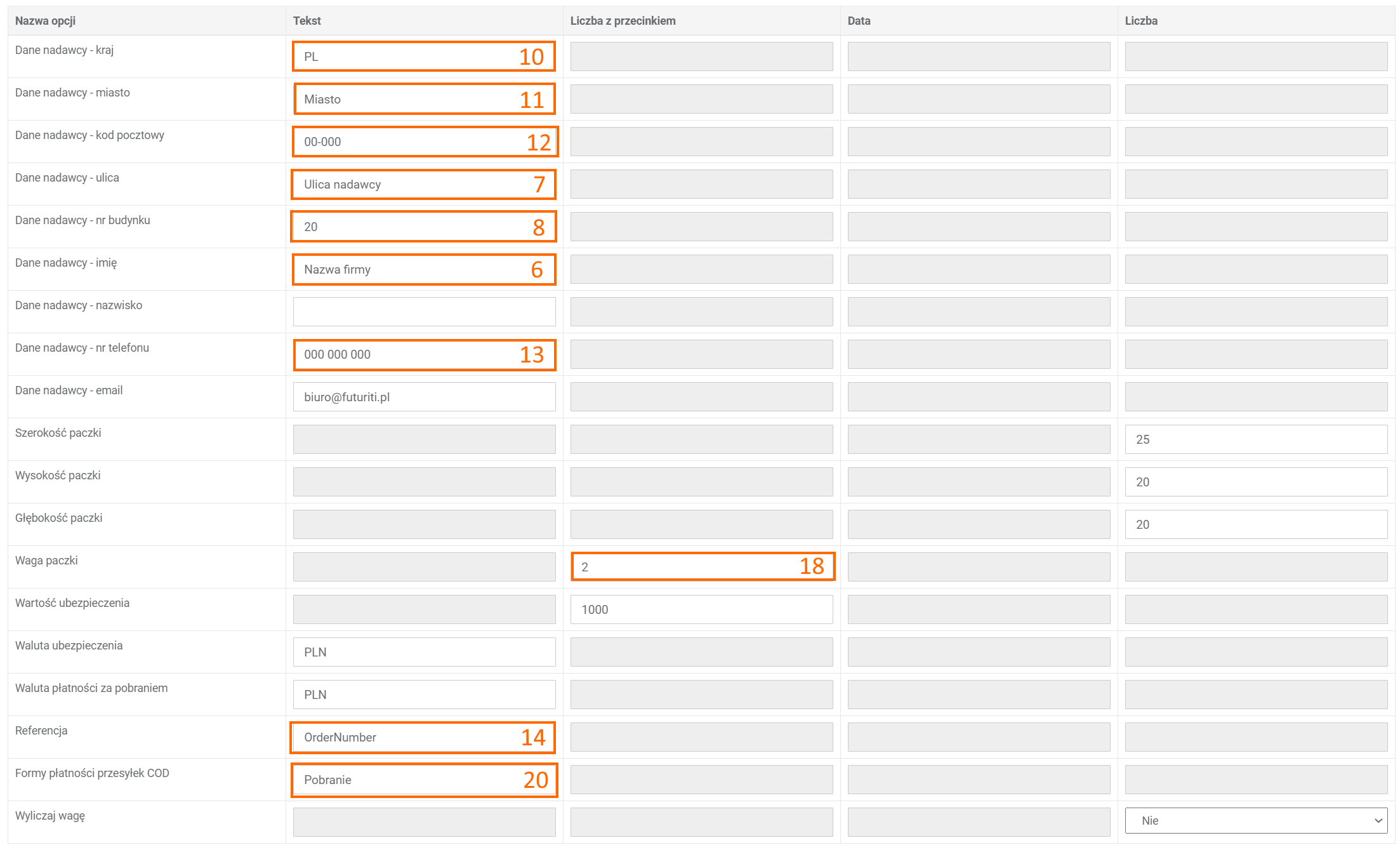
Task: Select the sender postal code field
Action: click(406, 142)
